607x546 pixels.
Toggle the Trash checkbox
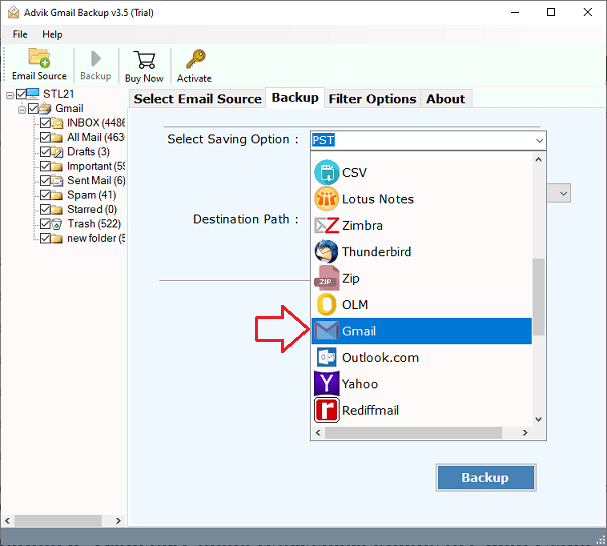(x=45, y=223)
